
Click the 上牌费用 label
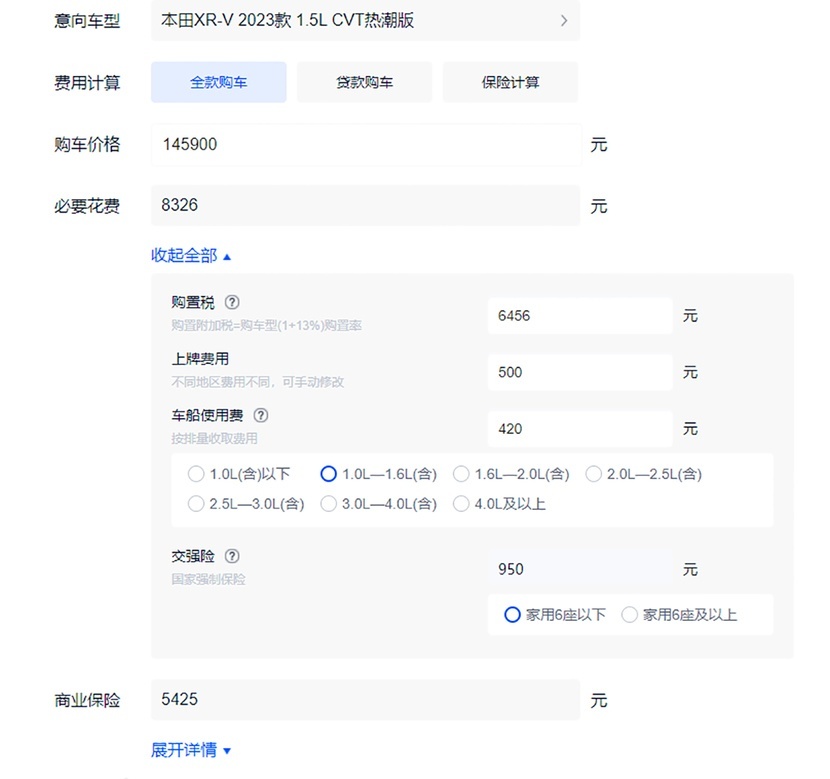pos(200,359)
